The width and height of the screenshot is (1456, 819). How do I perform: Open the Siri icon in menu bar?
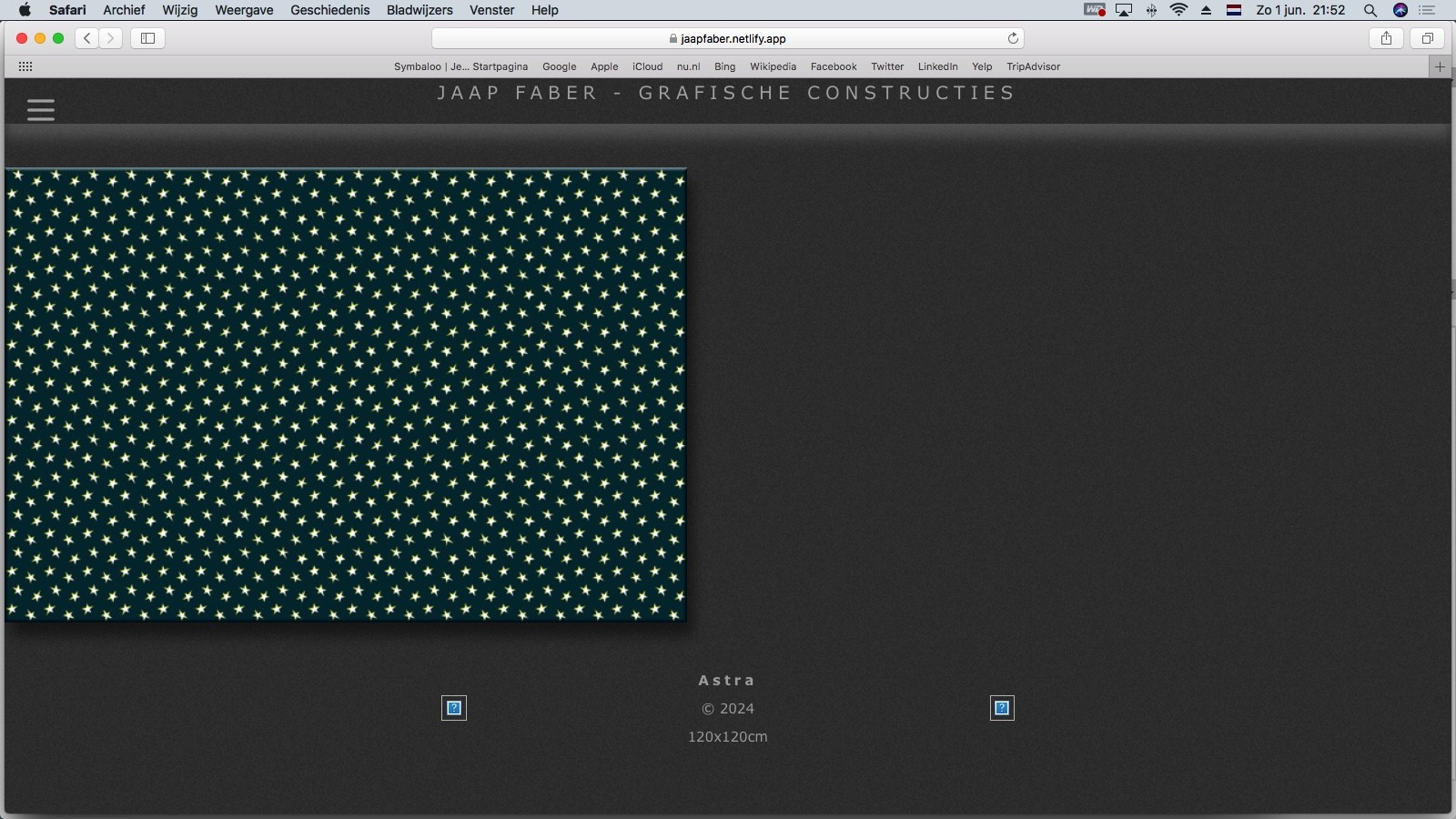tap(1400, 10)
